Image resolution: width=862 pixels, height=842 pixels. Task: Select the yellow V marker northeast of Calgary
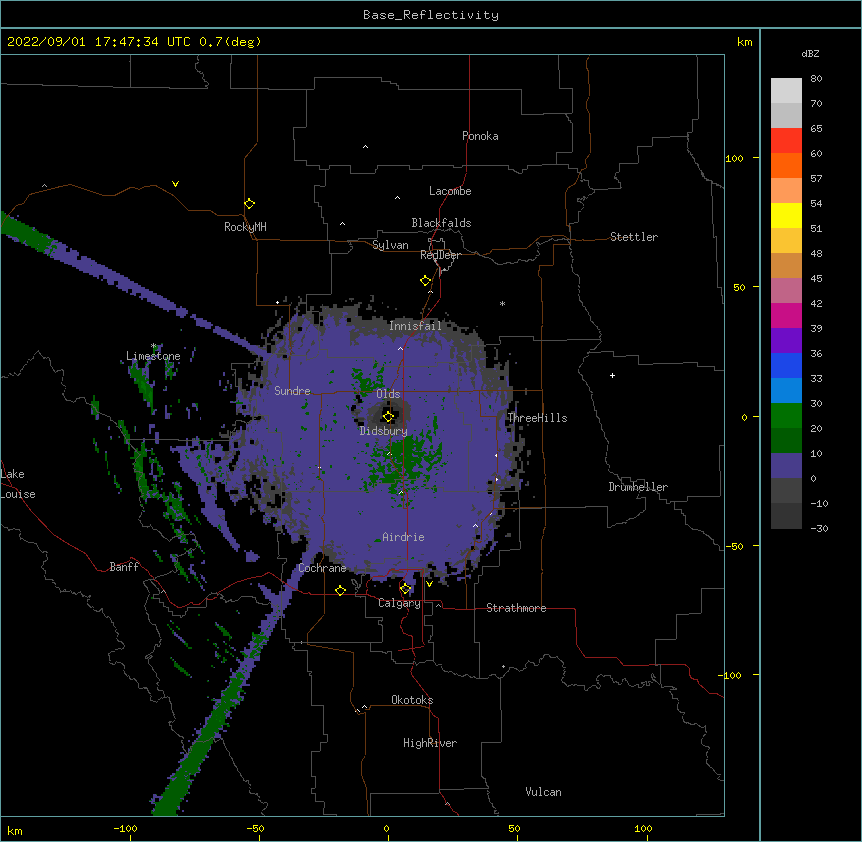coord(429,584)
